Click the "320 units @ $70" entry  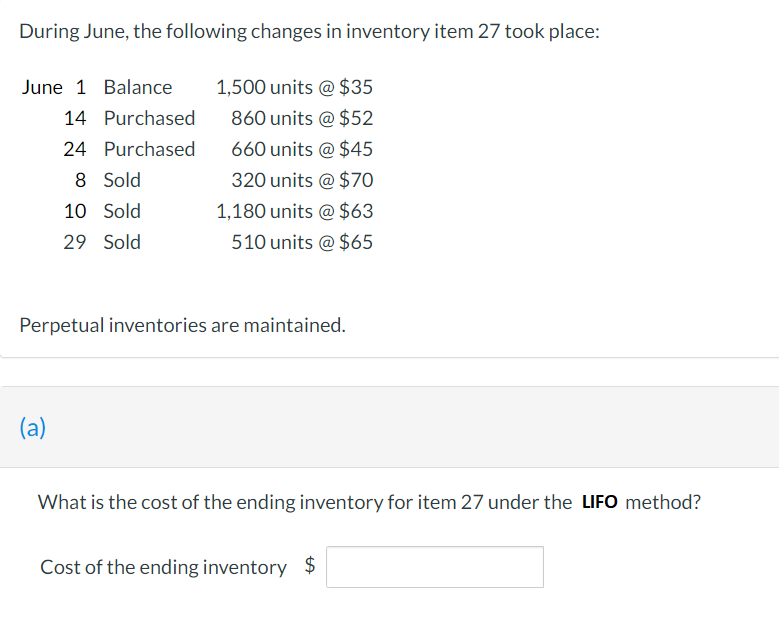tap(302, 180)
